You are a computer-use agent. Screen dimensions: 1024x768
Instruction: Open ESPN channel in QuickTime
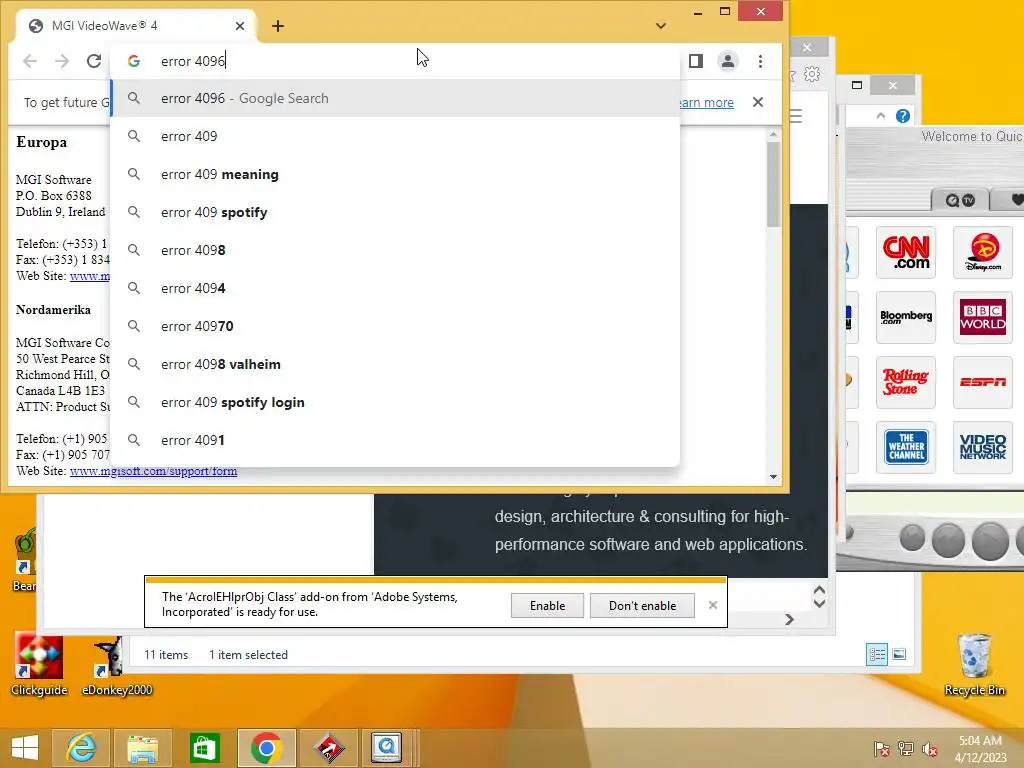tap(983, 383)
